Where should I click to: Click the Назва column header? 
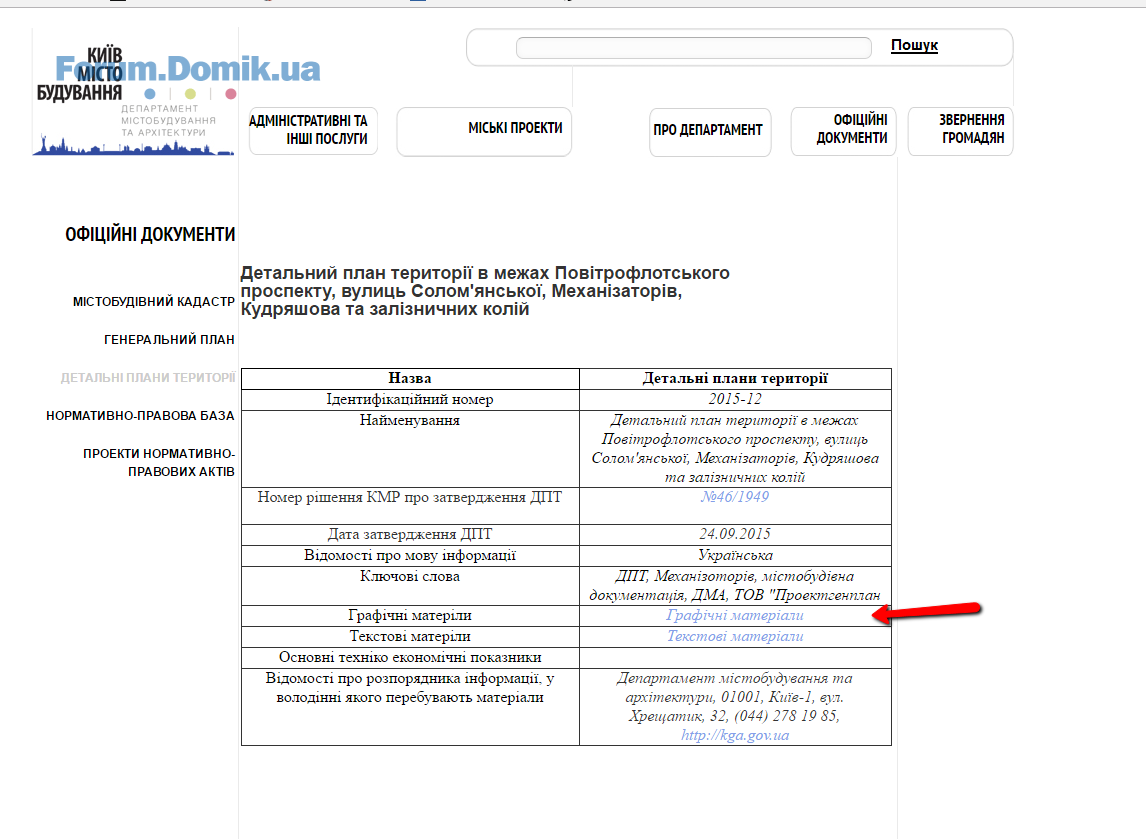[410, 379]
